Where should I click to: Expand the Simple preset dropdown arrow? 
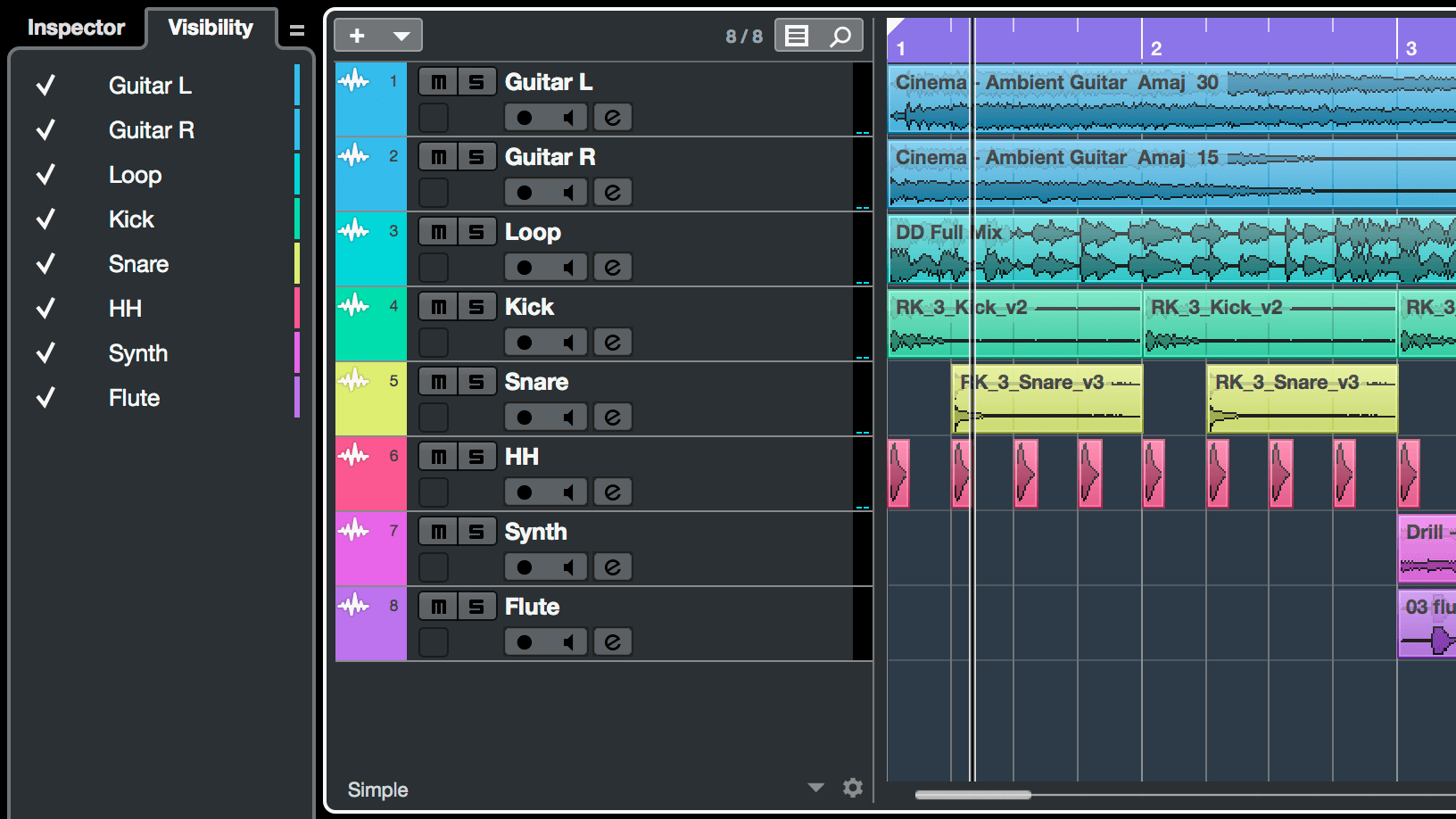pos(815,788)
